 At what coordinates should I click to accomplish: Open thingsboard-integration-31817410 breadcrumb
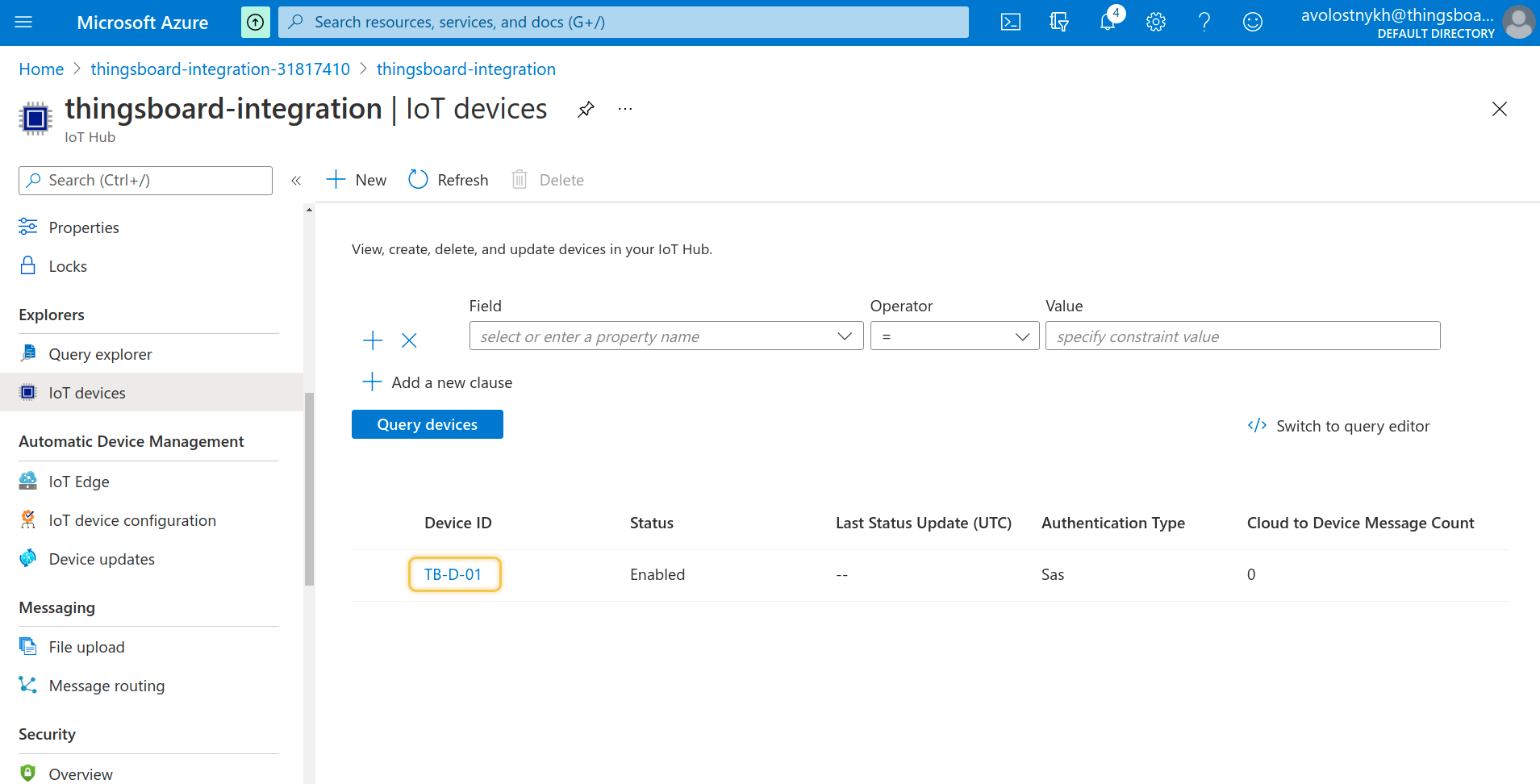pos(220,69)
